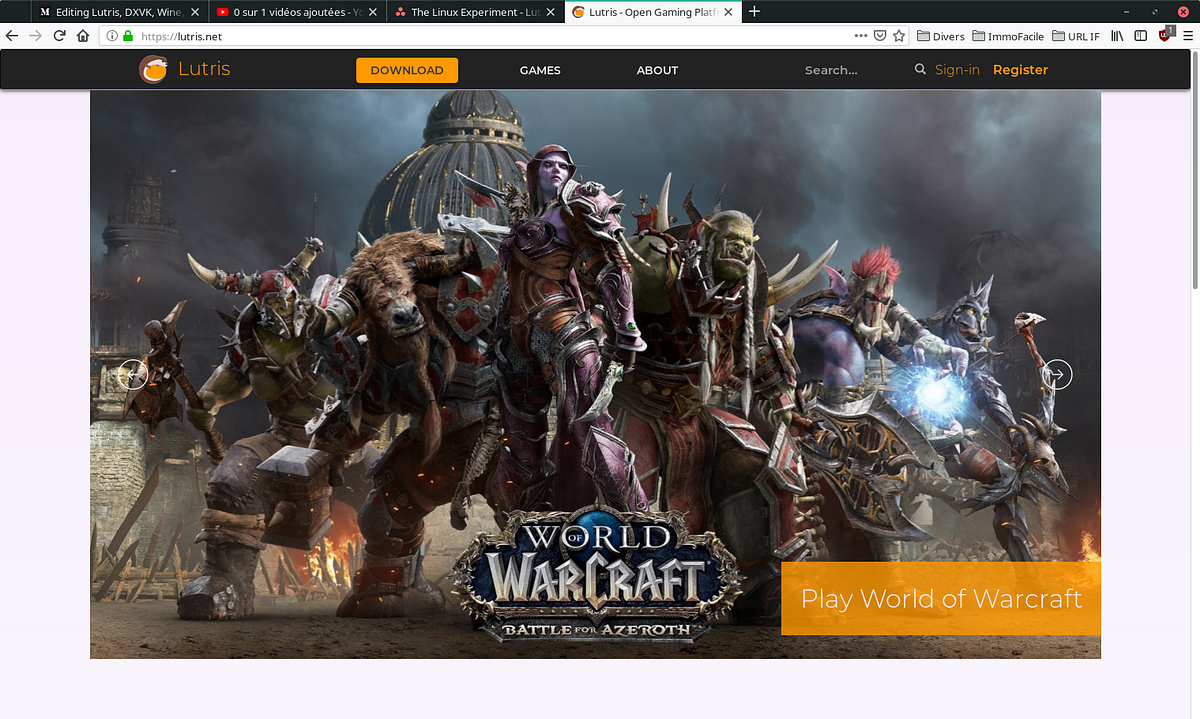Open the uBlock Origin shield extension
This screenshot has width=1200, height=719.
pos(1165,35)
